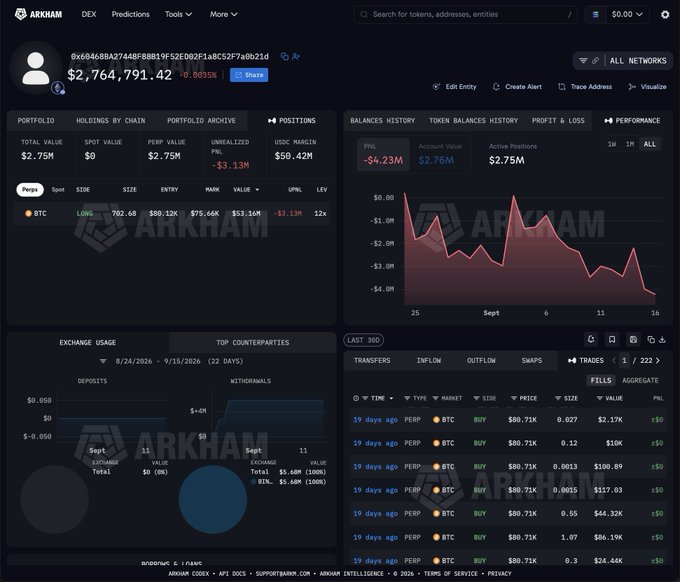Click Visualize
680x582 pixels.
click(647, 87)
